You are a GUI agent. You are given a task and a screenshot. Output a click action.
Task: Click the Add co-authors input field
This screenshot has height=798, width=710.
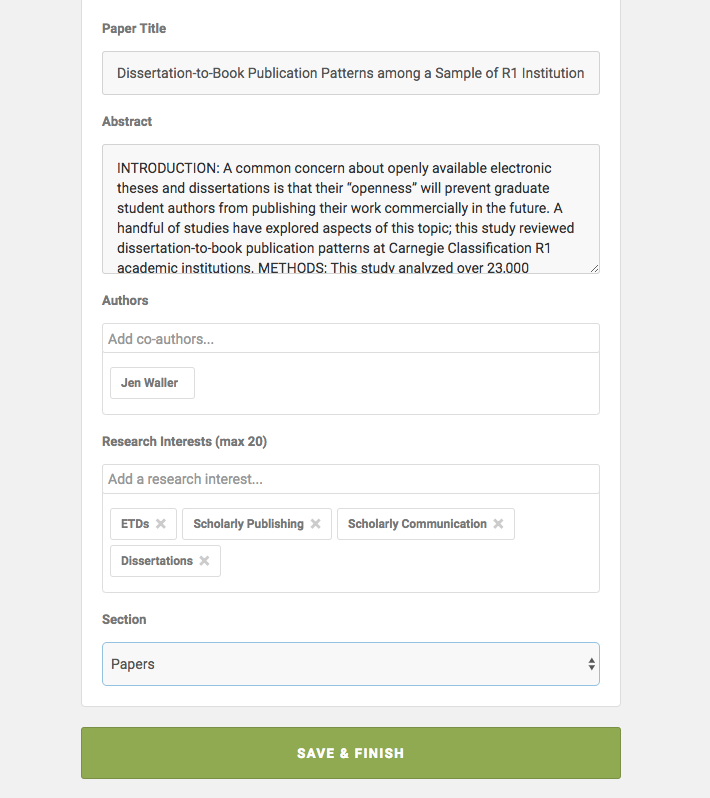(350, 339)
